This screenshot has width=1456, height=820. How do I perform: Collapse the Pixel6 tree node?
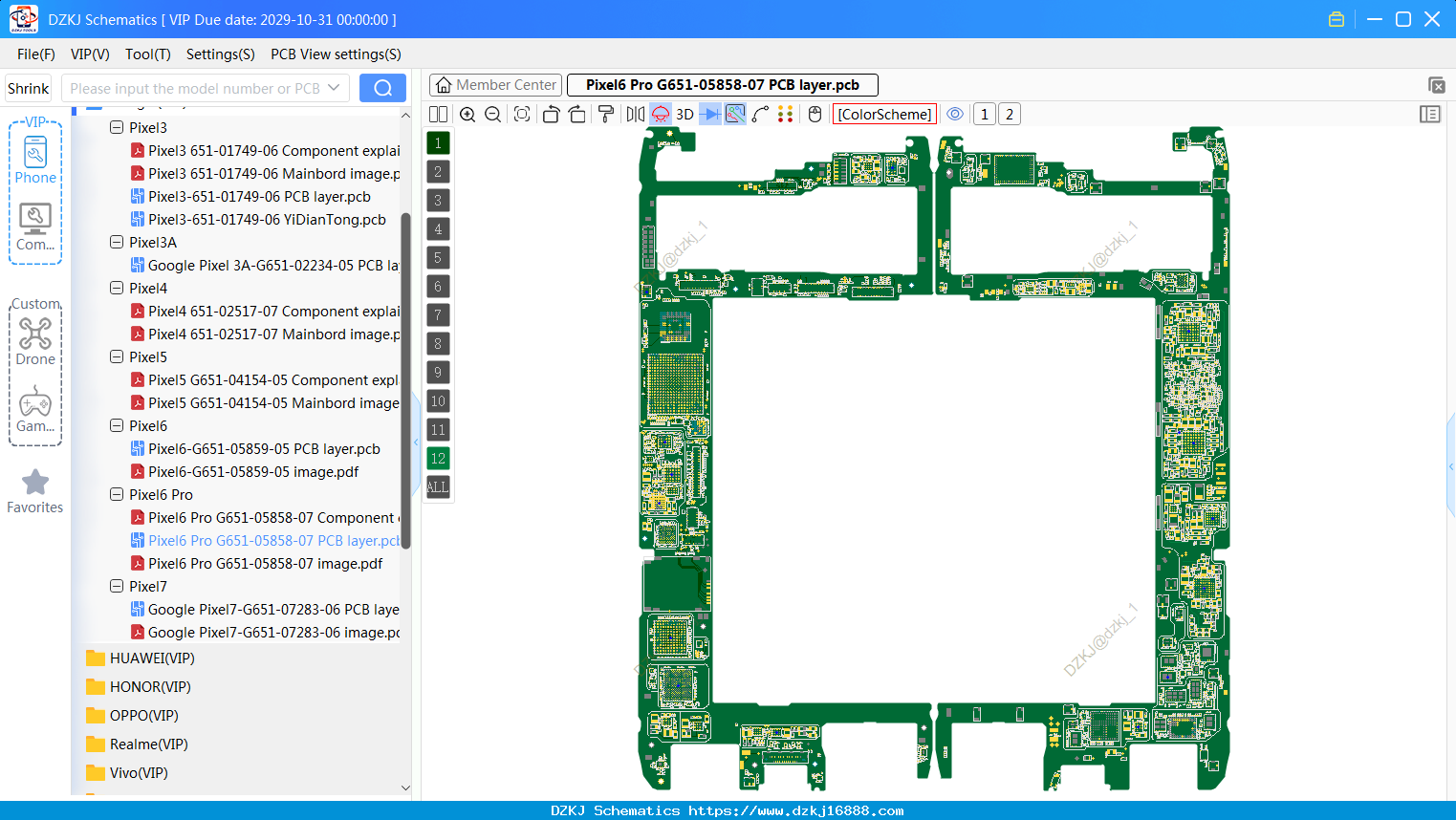117,425
